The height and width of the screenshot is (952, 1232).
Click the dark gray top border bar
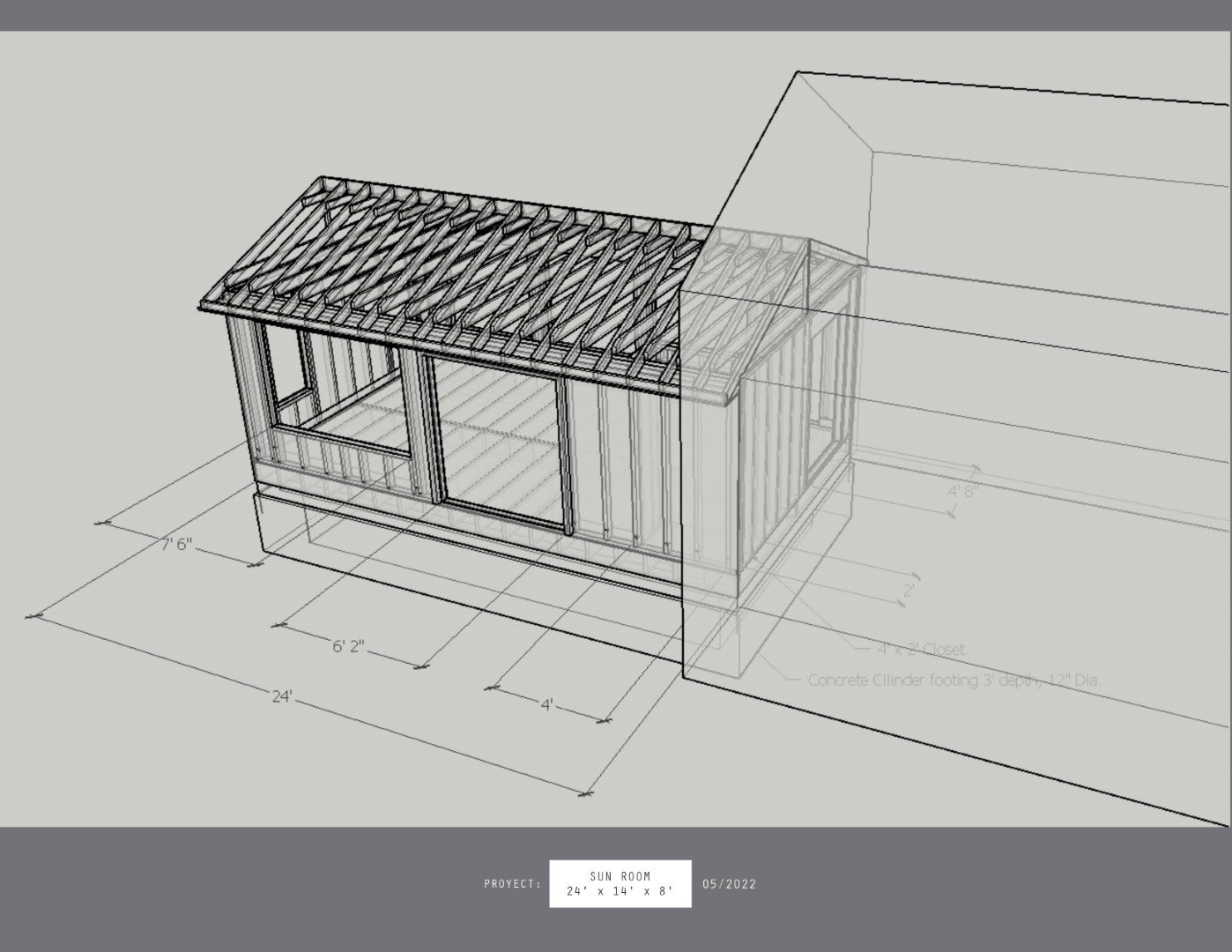pyautogui.click(x=616, y=15)
